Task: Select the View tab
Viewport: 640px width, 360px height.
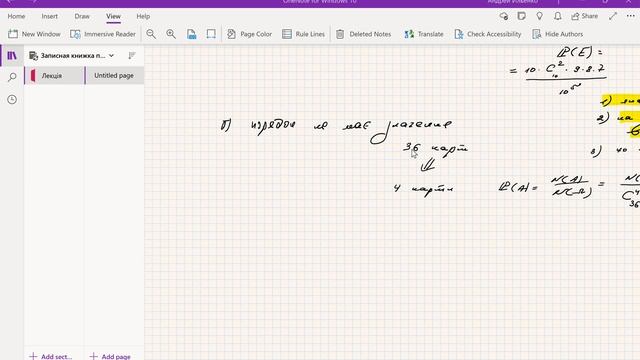Action: (113, 16)
